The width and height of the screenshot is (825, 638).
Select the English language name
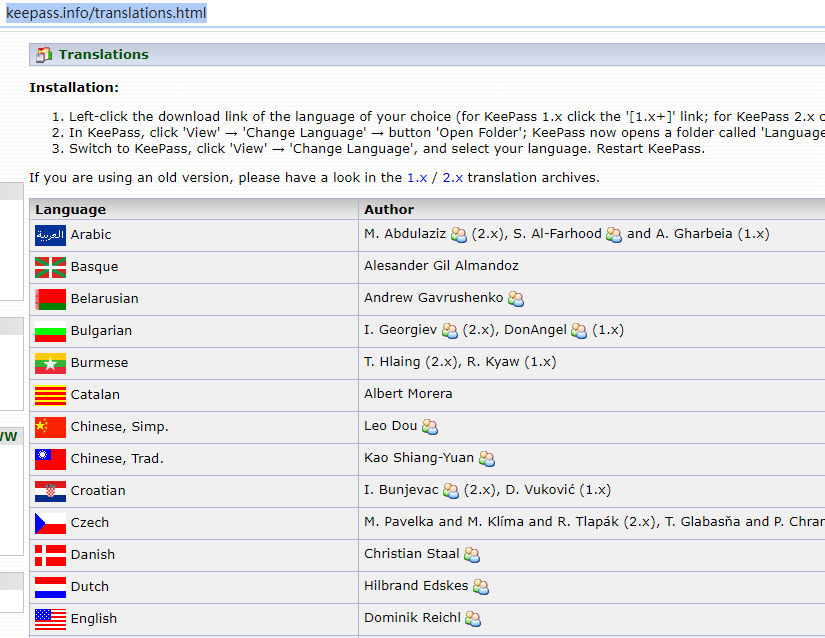(x=94, y=619)
